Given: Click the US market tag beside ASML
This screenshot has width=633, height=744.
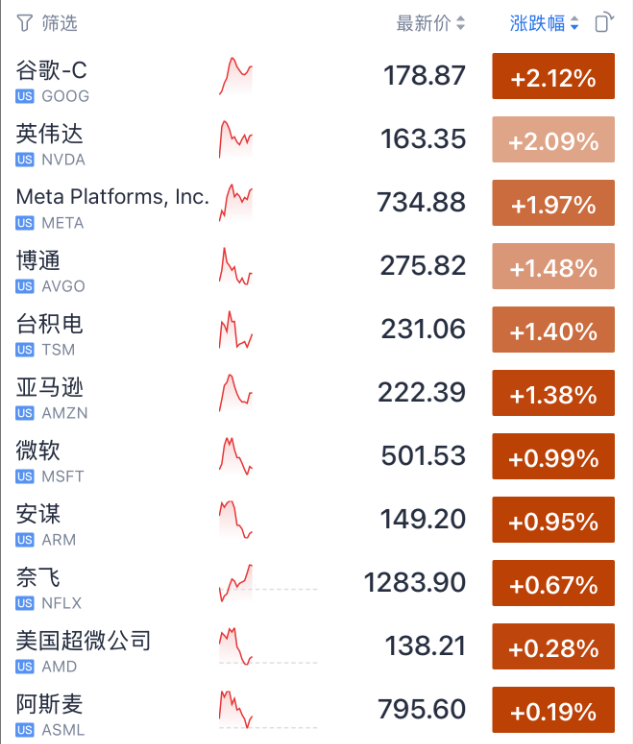Looking at the screenshot, I should coord(25,730).
